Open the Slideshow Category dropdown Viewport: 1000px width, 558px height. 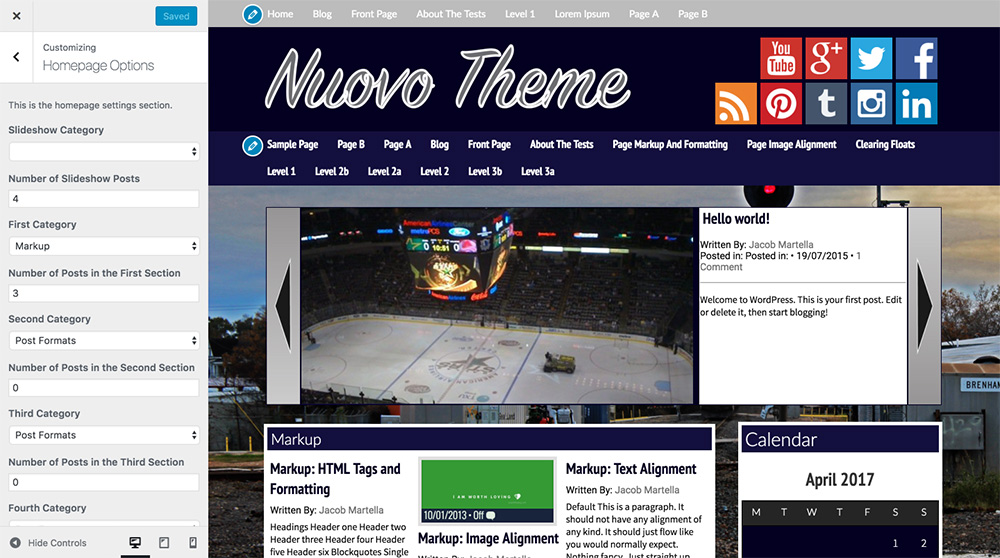(104, 152)
